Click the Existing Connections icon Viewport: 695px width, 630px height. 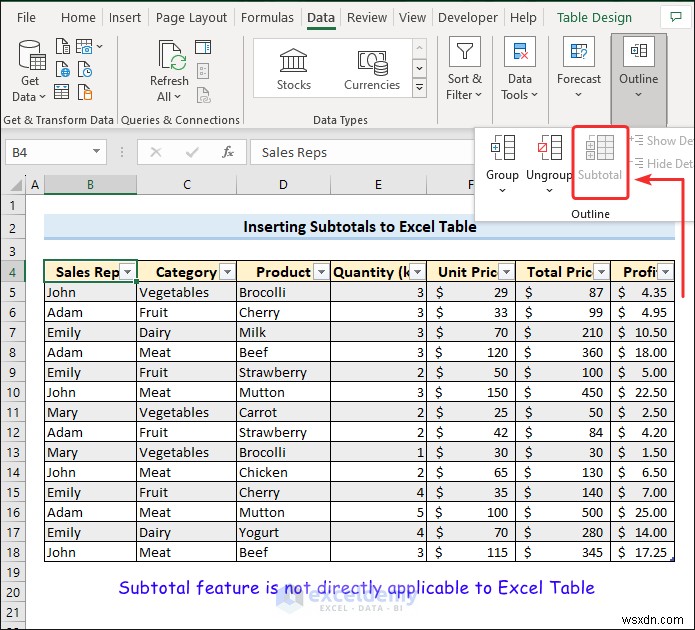pyautogui.click(x=85, y=92)
